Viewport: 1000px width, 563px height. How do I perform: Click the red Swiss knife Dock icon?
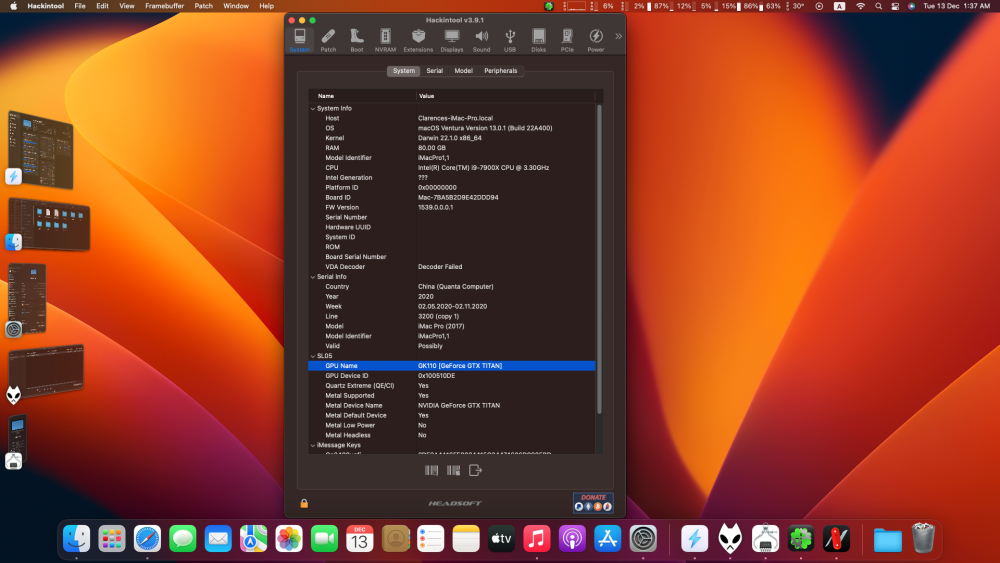(x=836, y=539)
